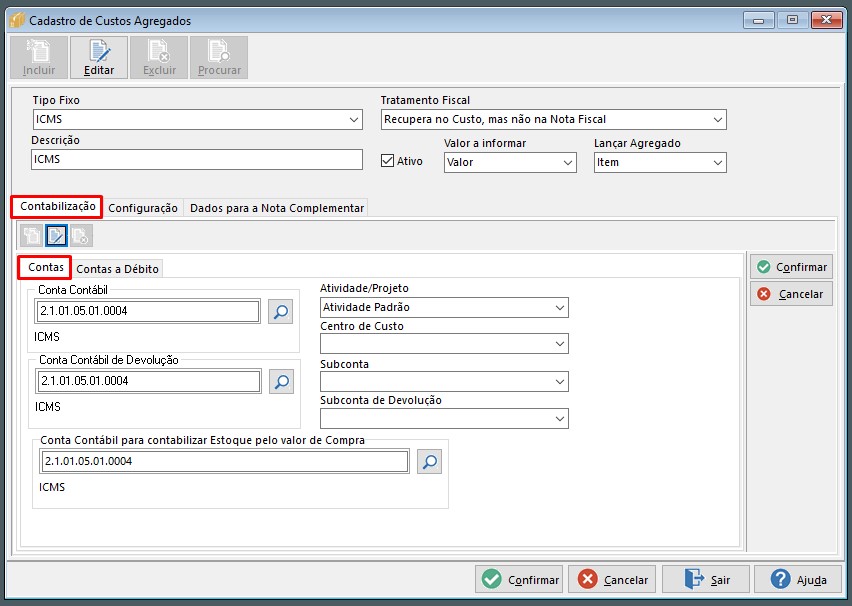
Task: Click the edit record icon in Contabilização toolbar
Action: [57, 235]
